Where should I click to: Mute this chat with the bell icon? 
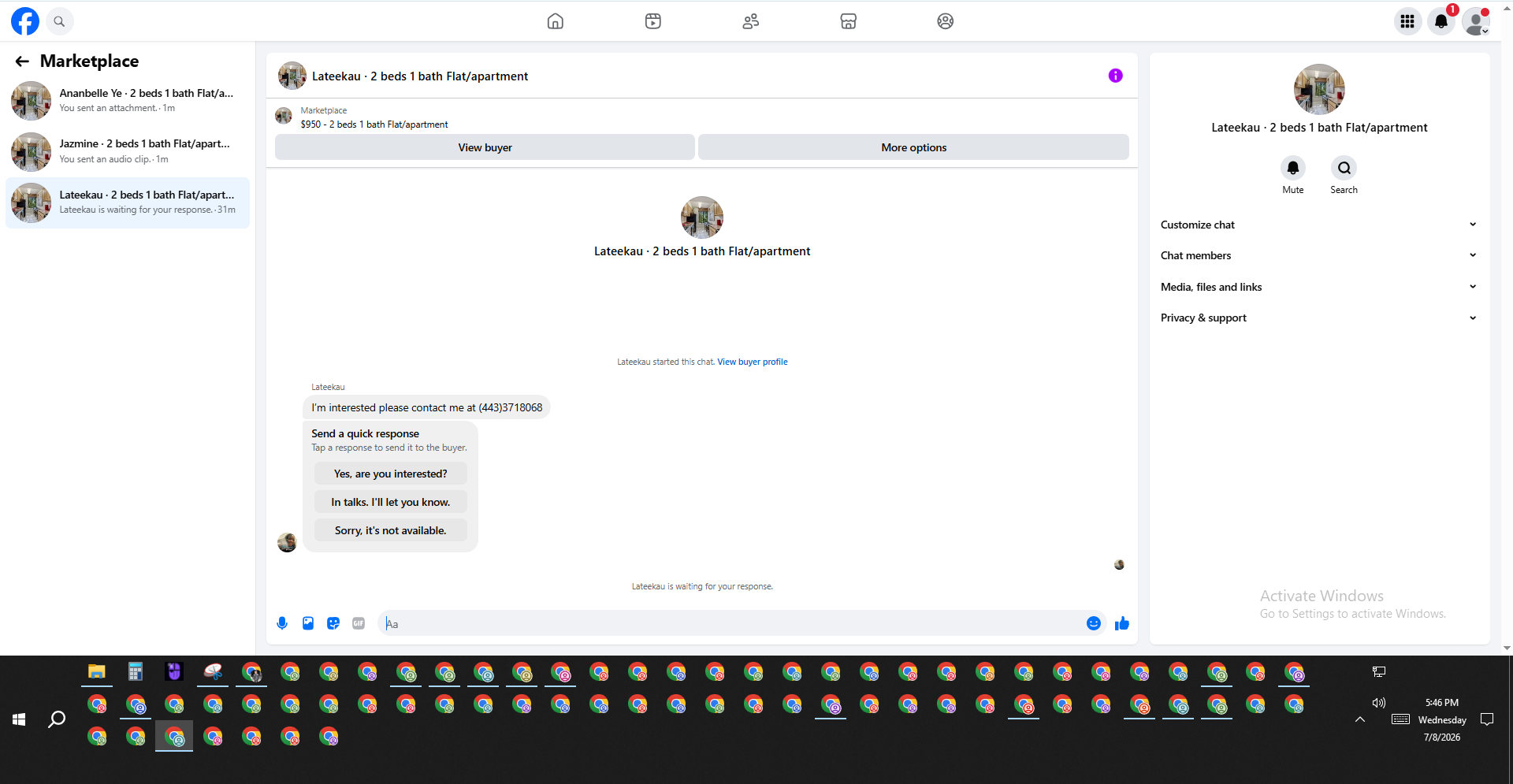[1293, 168]
